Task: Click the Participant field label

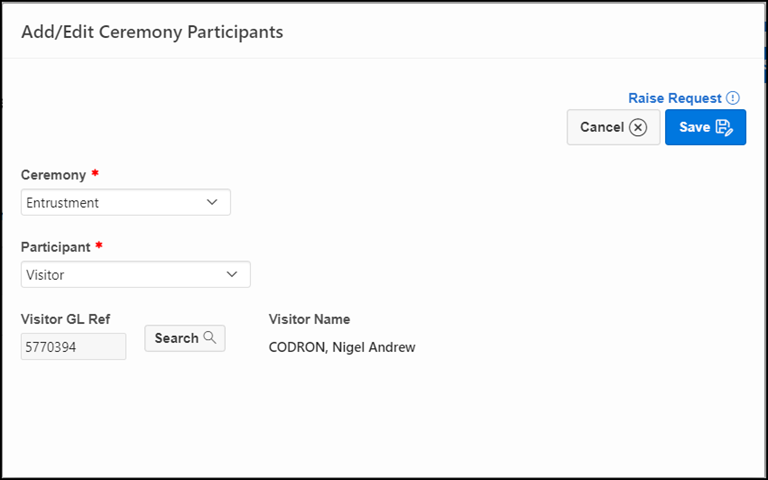Action: coord(55,246)
